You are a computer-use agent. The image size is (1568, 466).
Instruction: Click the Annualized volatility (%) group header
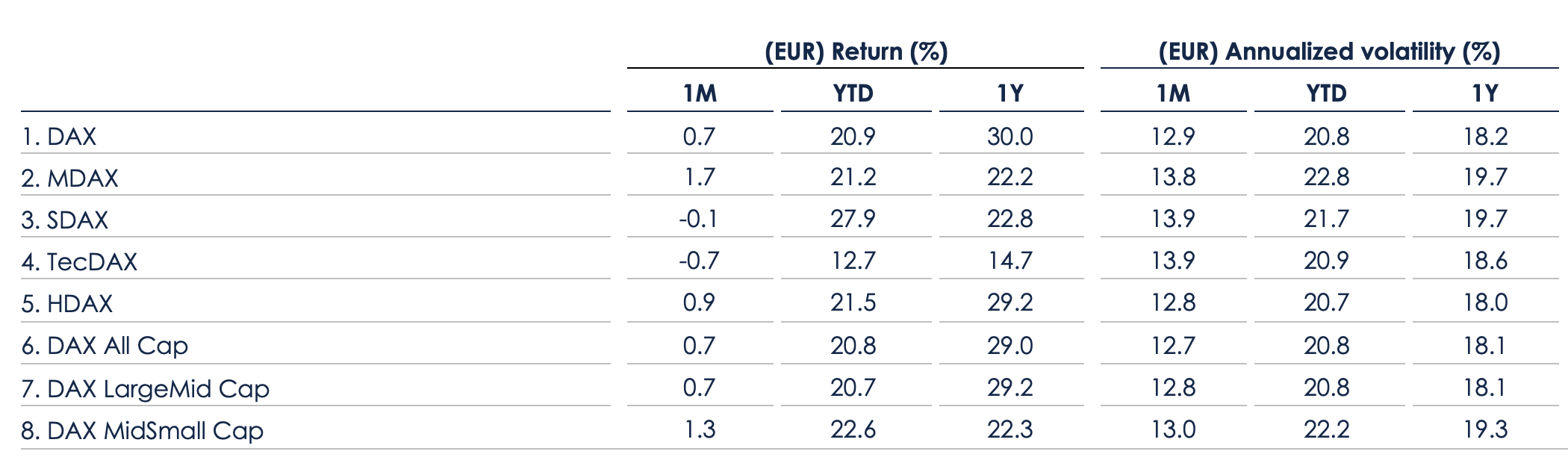pyautogui.click(x=1329, y=52)
